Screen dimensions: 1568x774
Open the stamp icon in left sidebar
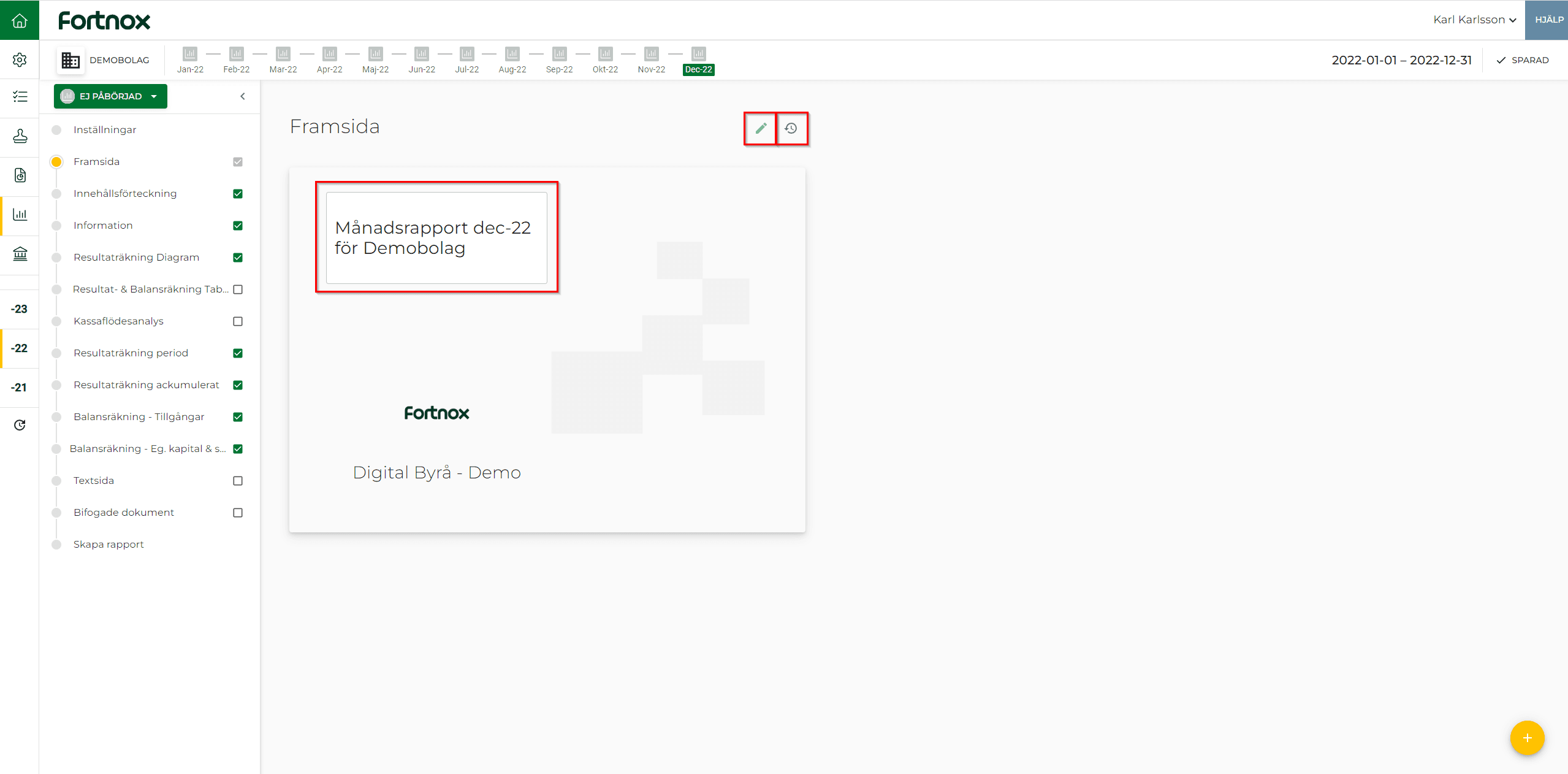coord(20,136)
